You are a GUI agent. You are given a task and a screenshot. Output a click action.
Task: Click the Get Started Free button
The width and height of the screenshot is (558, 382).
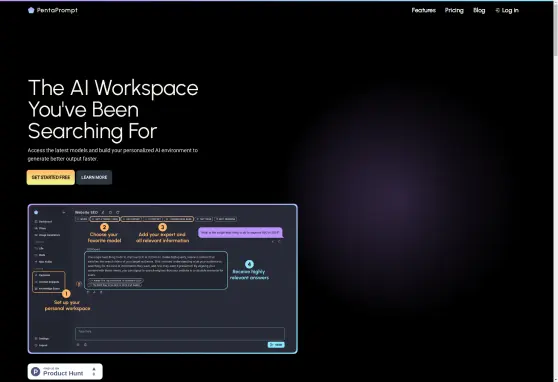[x=51, y=177]
